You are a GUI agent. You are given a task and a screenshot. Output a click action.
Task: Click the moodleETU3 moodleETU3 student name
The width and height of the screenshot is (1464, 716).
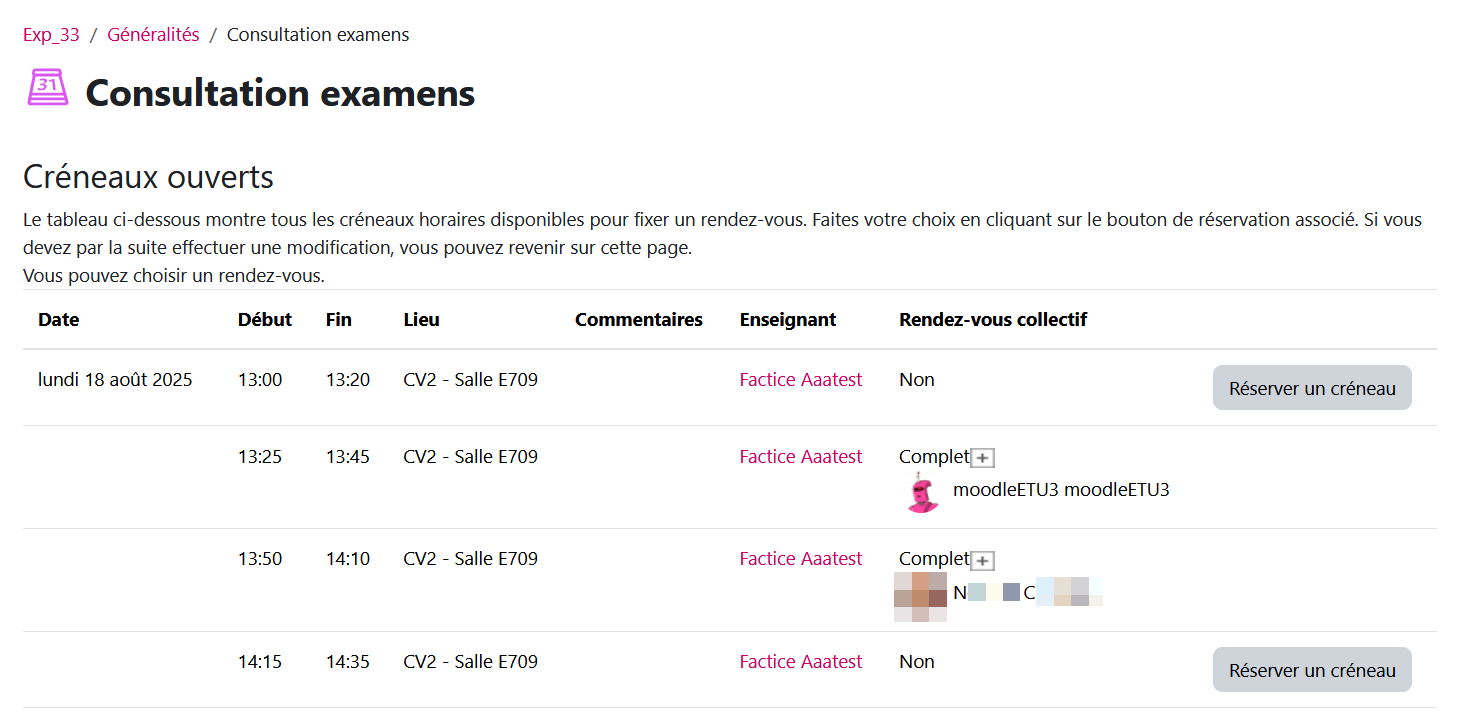pos(1061,490)
